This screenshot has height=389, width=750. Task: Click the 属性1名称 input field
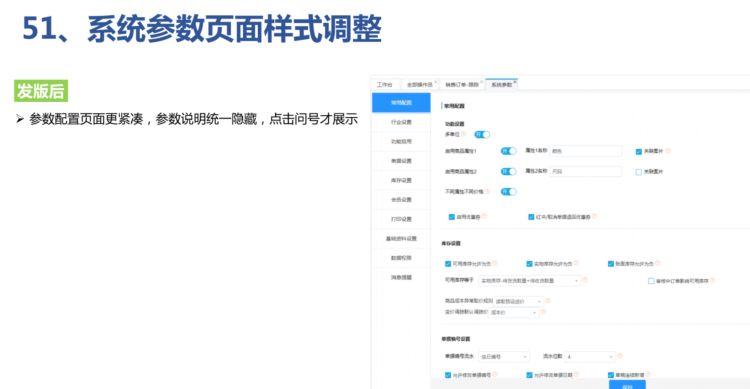tap(585, 151)
